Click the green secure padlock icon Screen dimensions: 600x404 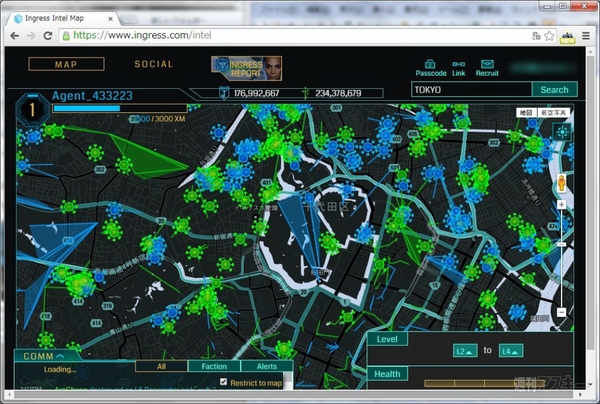pyautogui.click(x=66, y=36)
